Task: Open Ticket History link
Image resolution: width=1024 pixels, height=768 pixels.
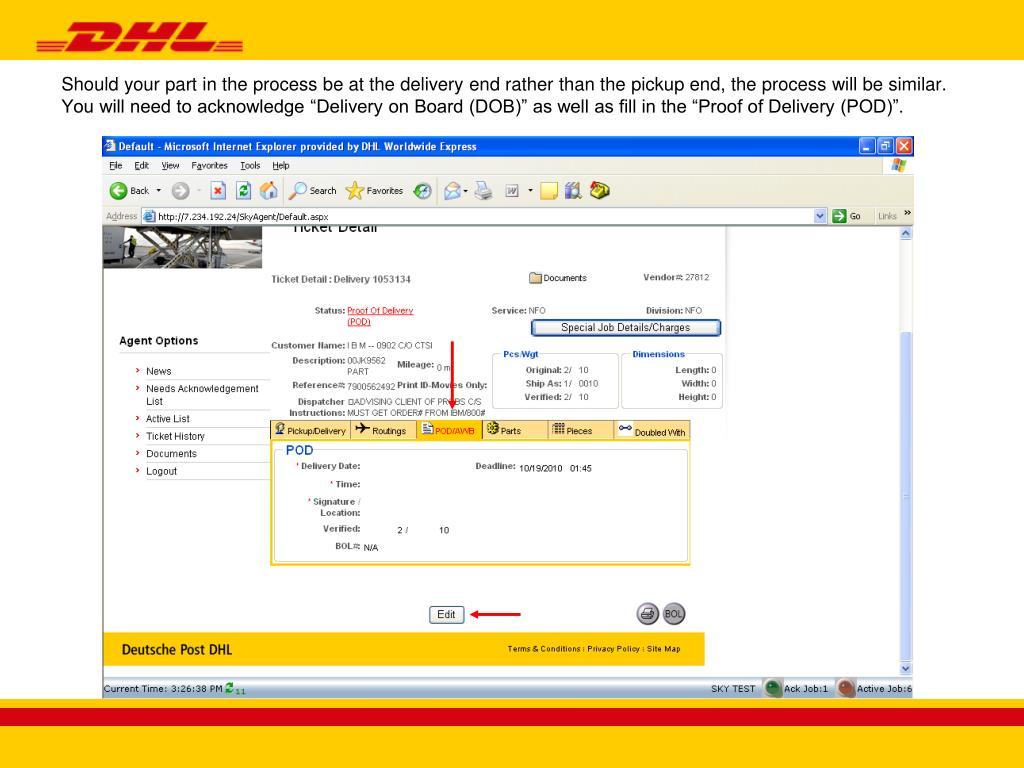Action: pyautogui.click(x=175, y=436)
